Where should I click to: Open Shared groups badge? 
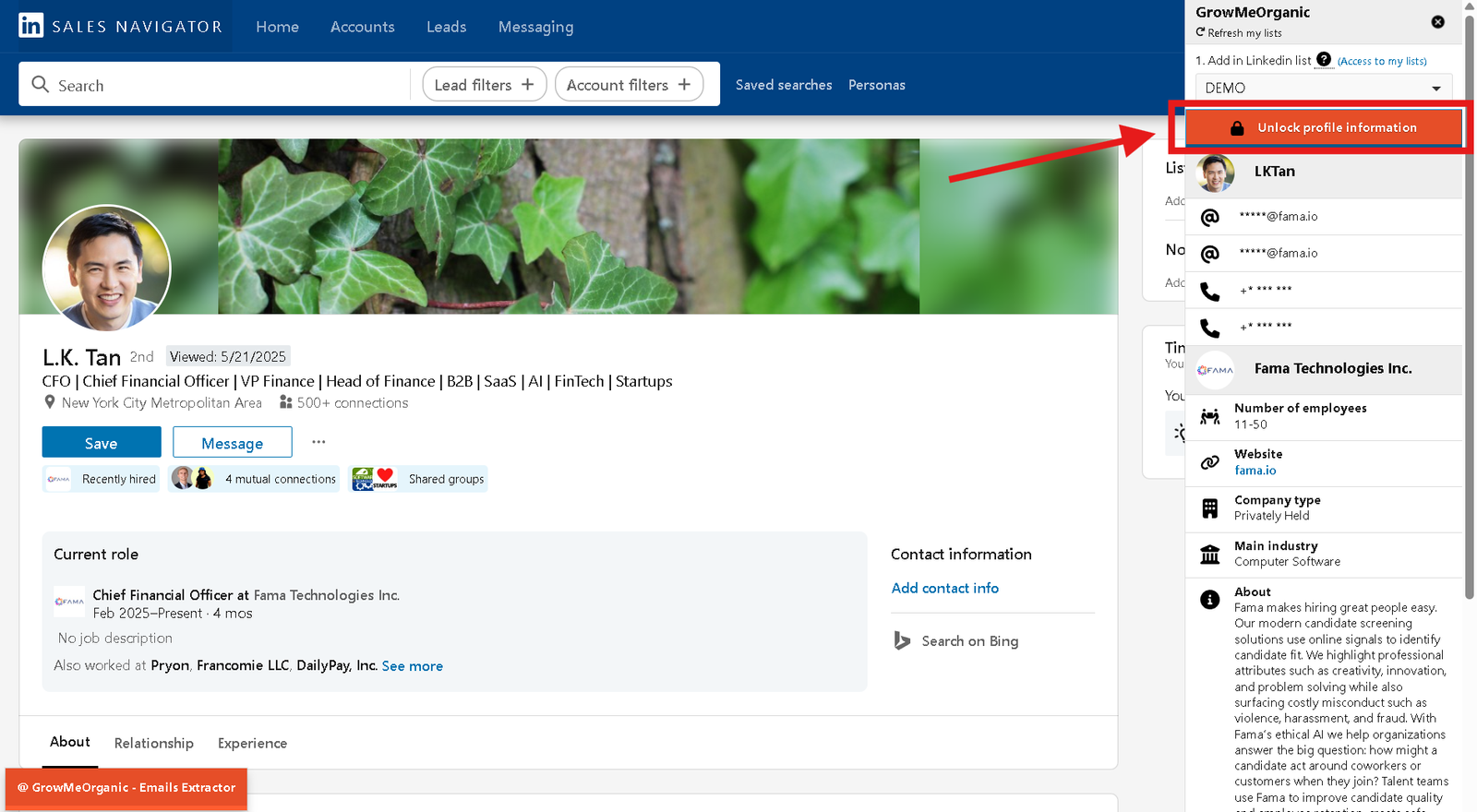(418, 479)
